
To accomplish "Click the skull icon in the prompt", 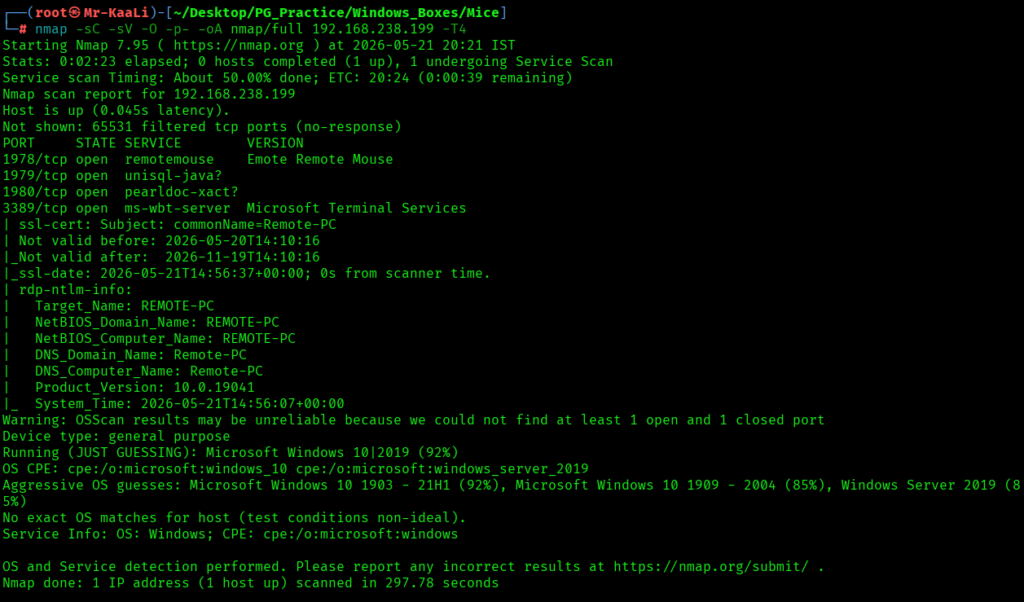I will [74, 12].
